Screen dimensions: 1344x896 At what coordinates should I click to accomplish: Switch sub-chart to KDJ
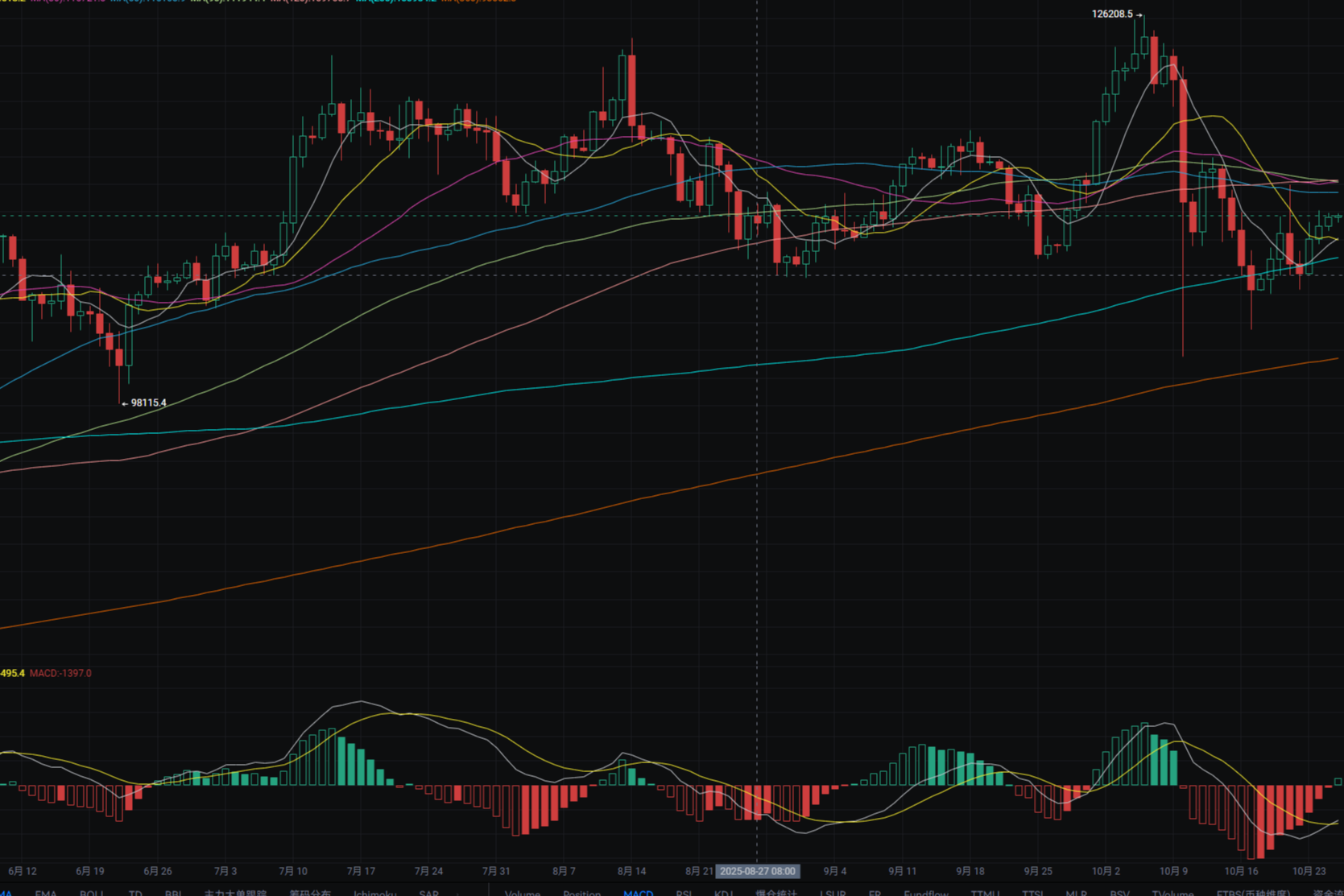(x=723, y=892)
